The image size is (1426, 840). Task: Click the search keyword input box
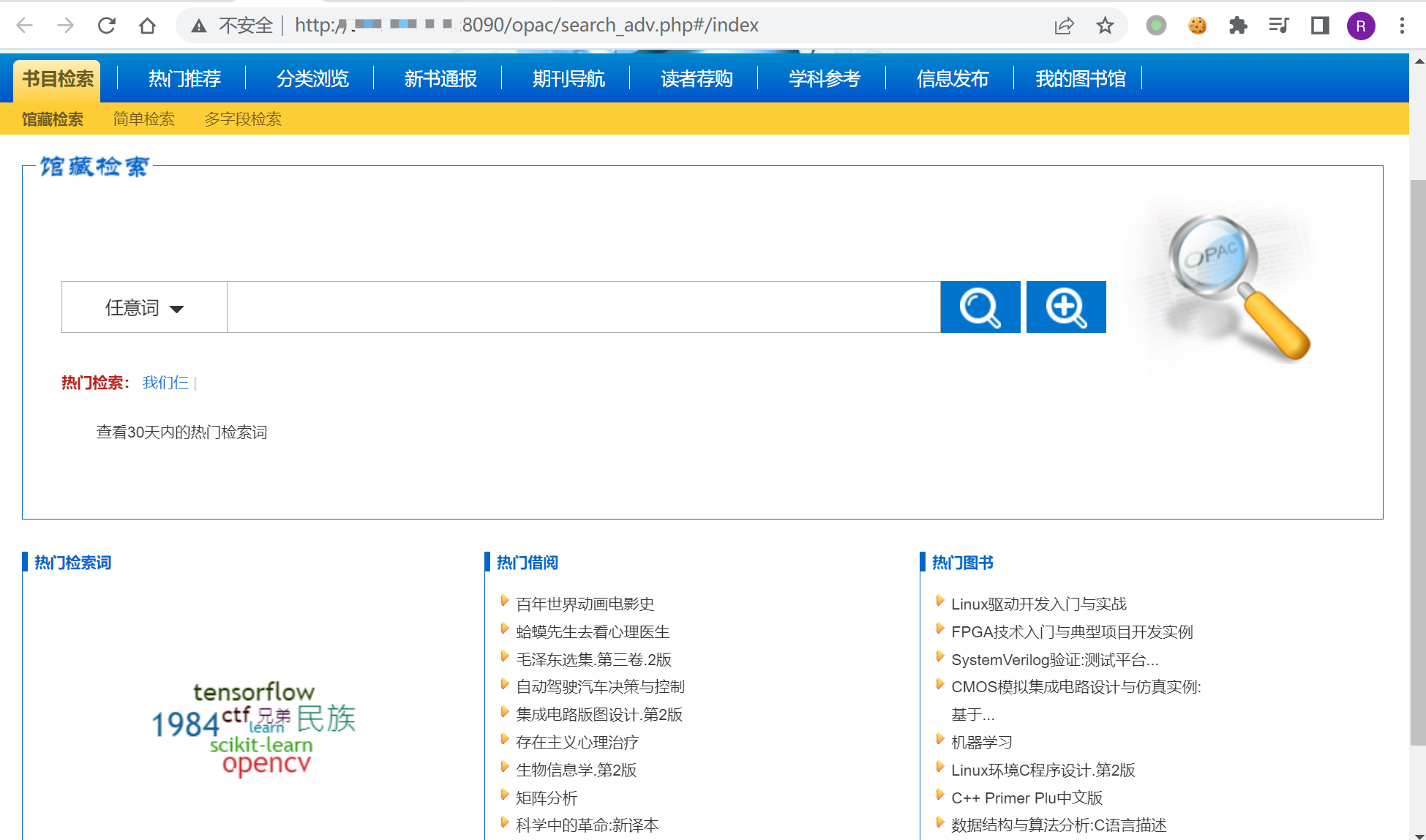coord(583,307)
